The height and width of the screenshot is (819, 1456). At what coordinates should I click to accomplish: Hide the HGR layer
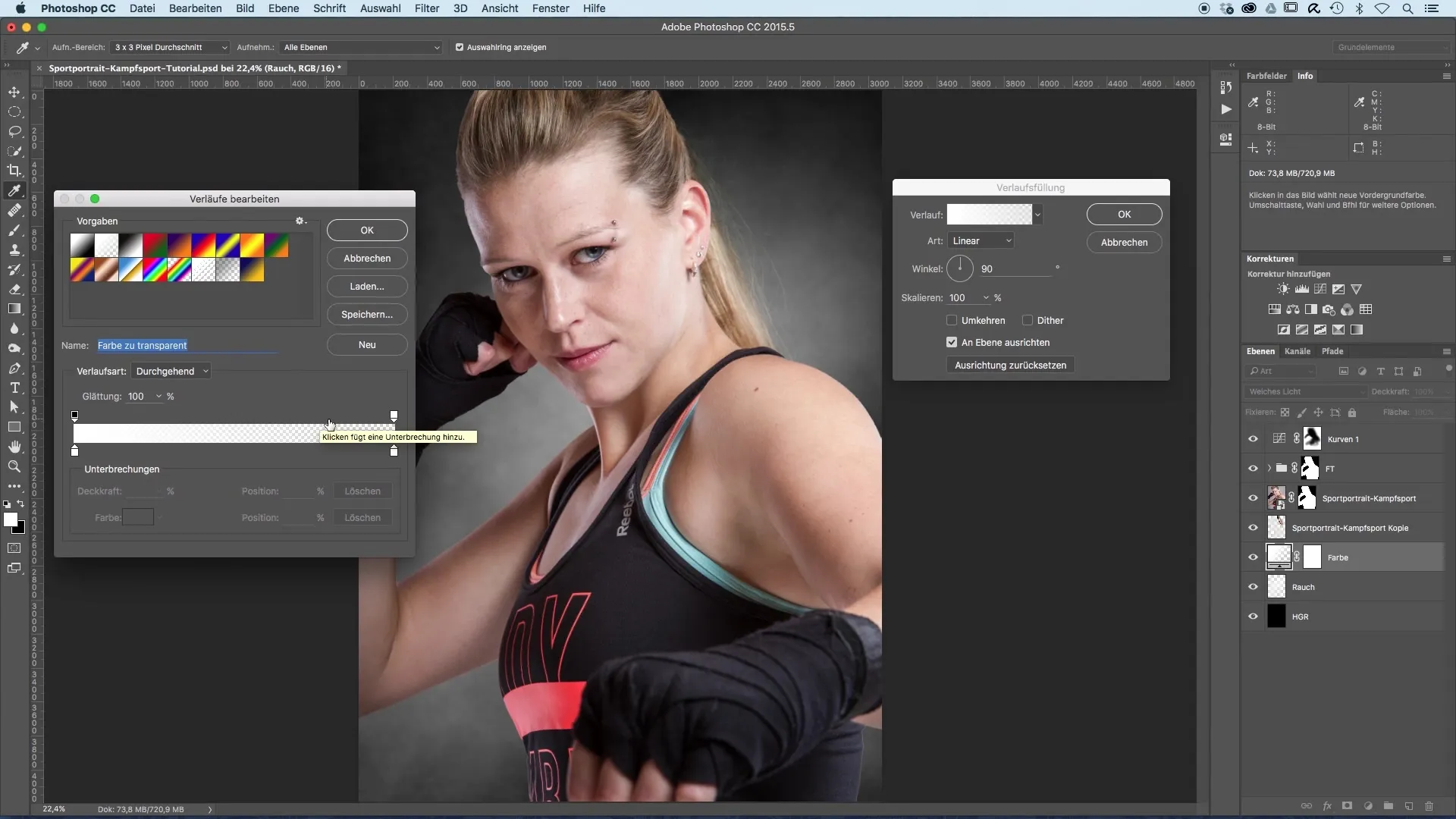coord(1253,617)
